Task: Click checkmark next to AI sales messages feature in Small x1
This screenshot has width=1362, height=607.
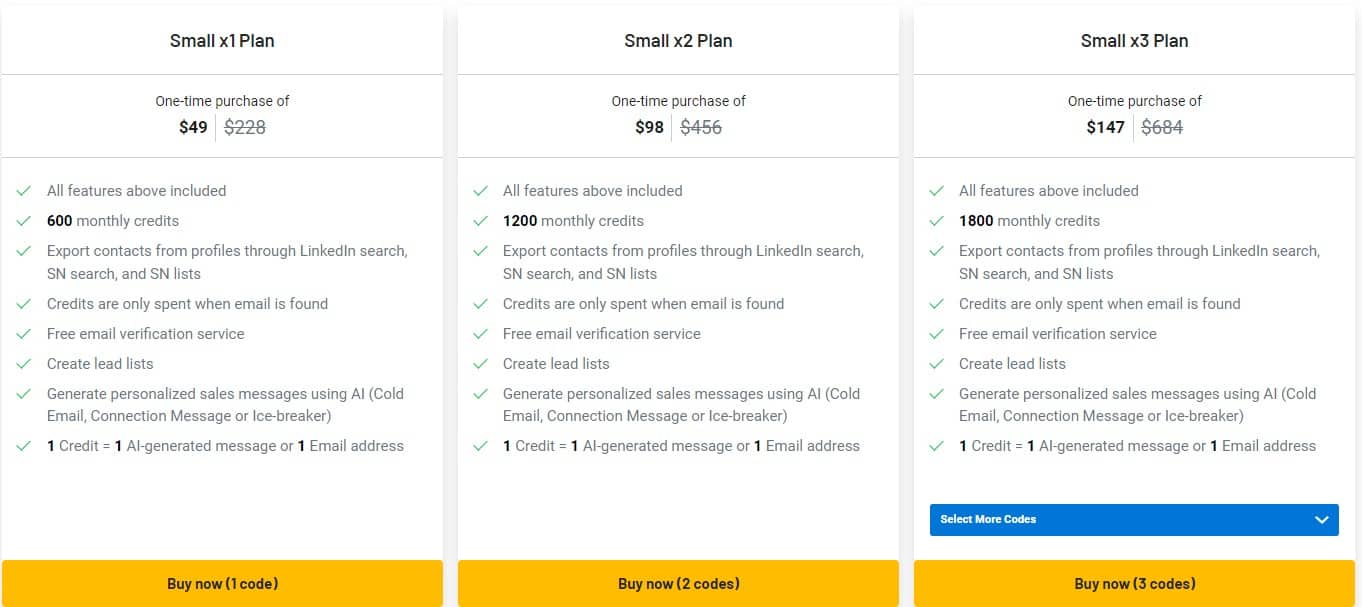Action: point(24,393)
